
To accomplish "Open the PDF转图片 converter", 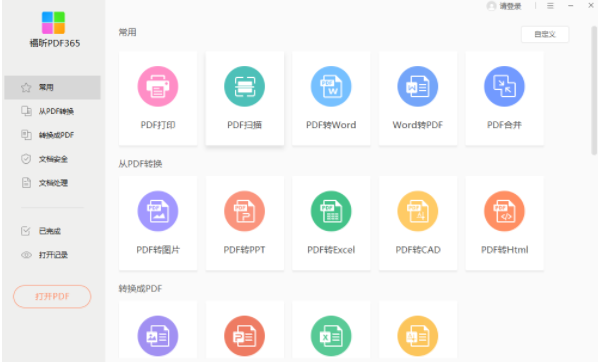I will 158,223.
